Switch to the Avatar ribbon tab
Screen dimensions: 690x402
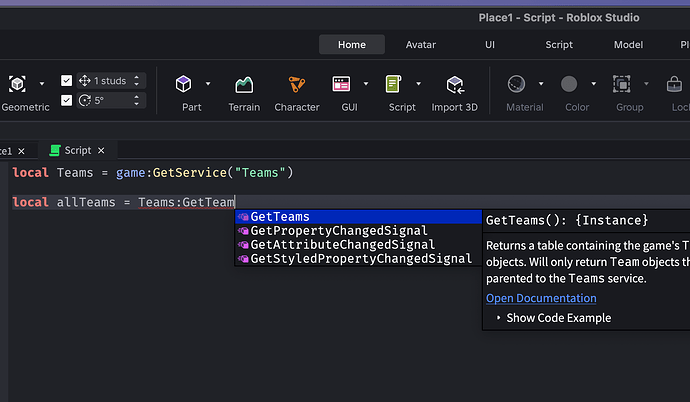(421, 44)
